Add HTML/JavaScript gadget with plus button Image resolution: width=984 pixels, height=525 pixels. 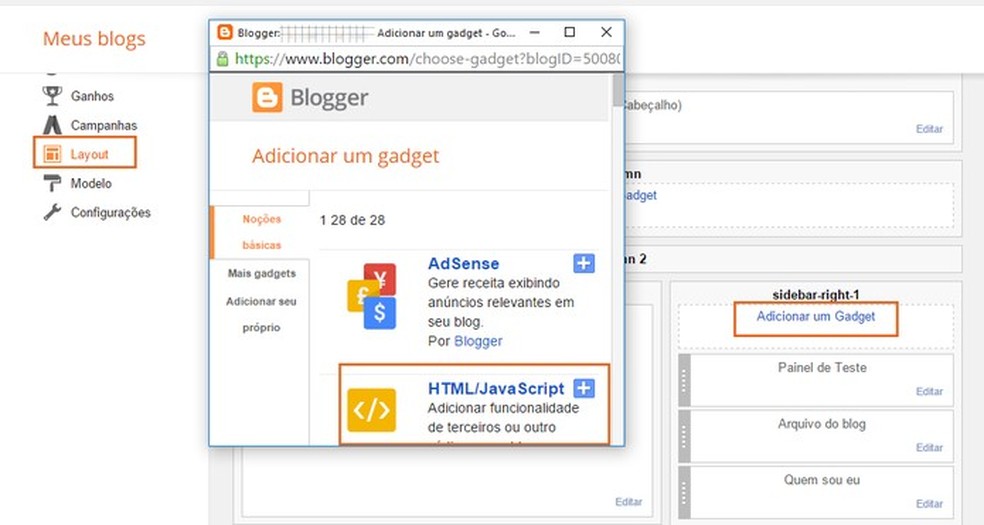(x=584, y=388)
